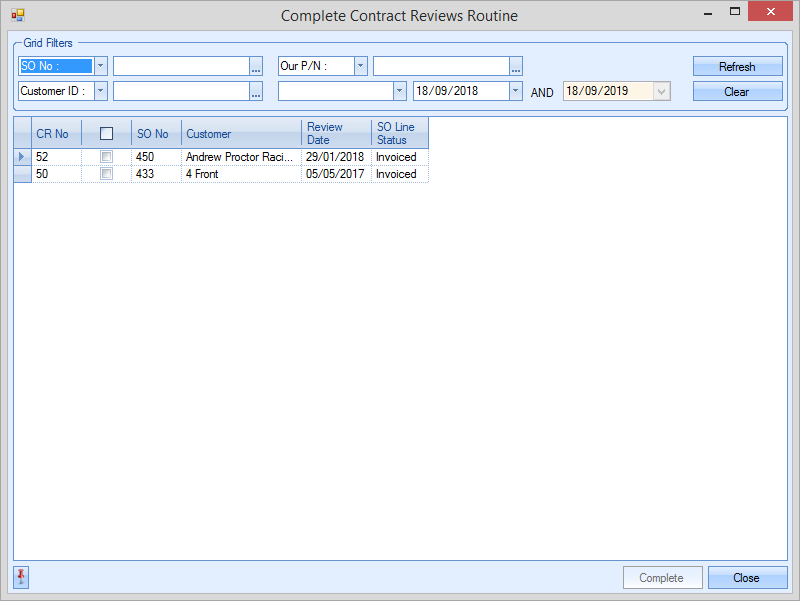Sort grid by Review Date column header

(336, 133)
